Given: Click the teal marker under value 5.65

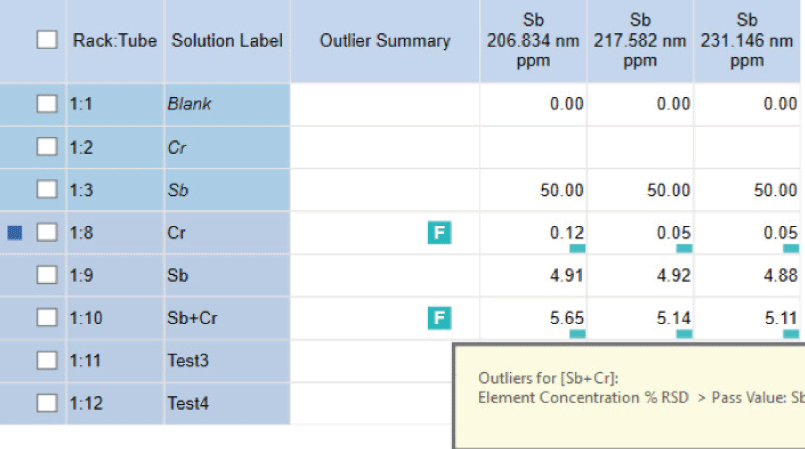Looking at the screenshot, I should (578, 334).
